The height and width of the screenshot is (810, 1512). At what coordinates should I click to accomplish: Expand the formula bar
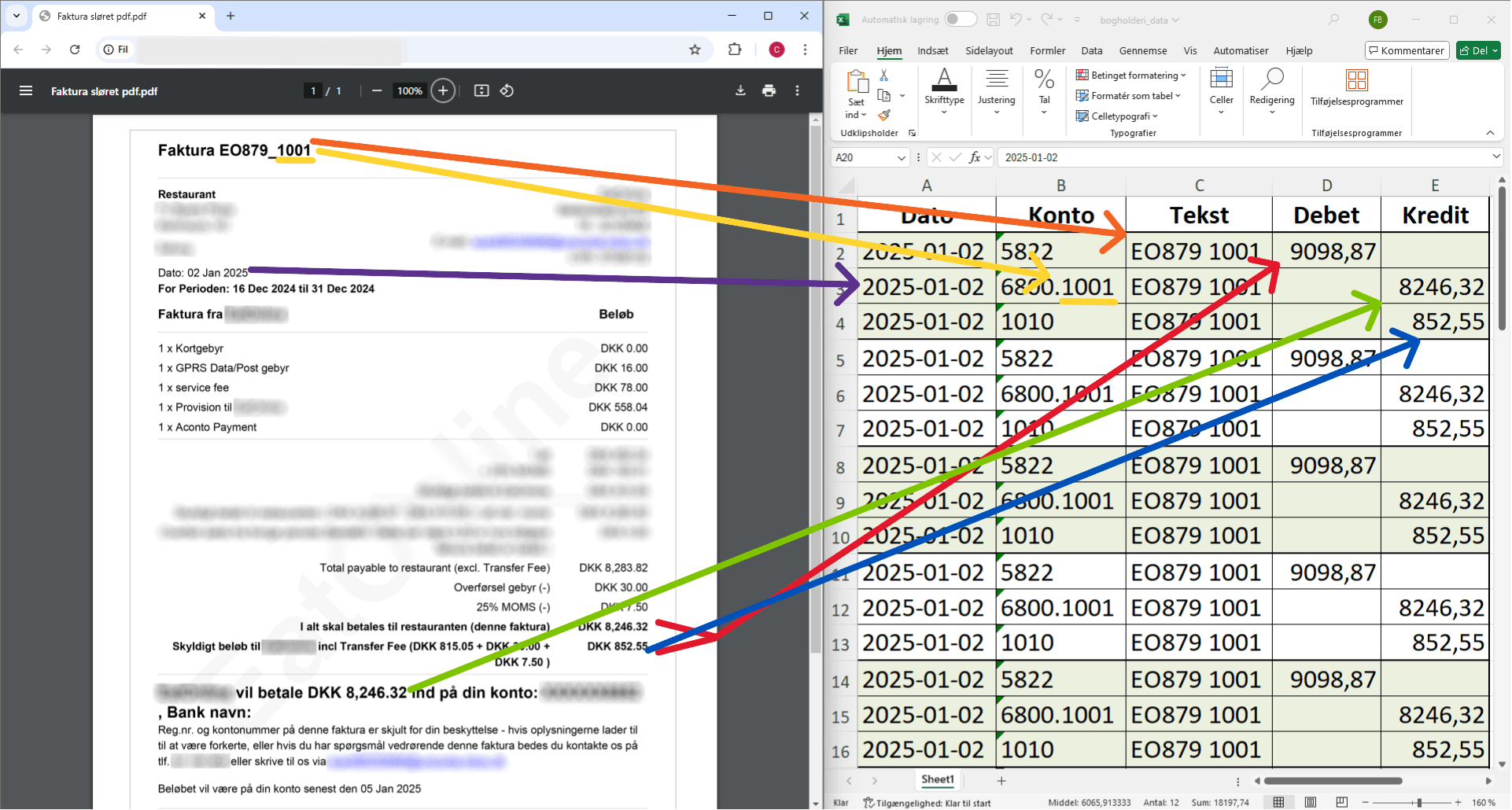point(1495,157)
